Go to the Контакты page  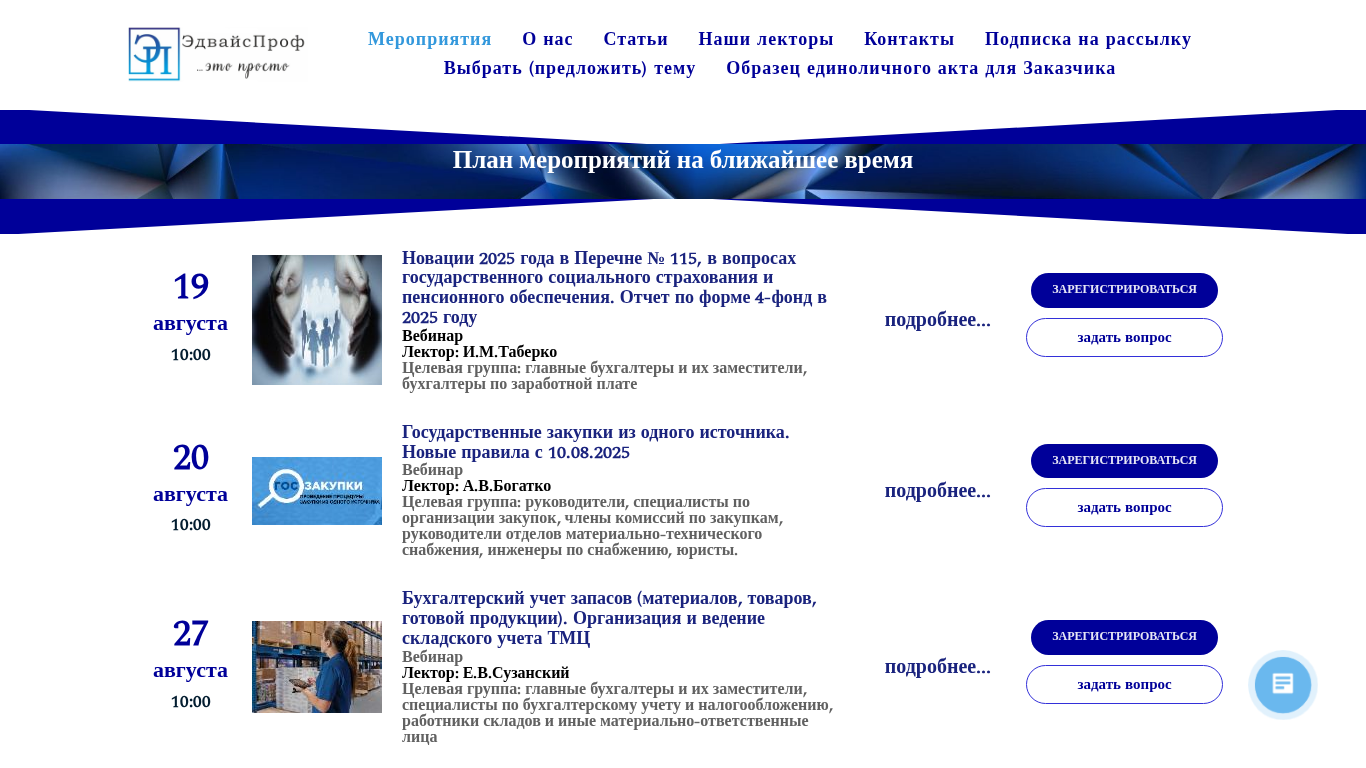(x=909, y=39)
